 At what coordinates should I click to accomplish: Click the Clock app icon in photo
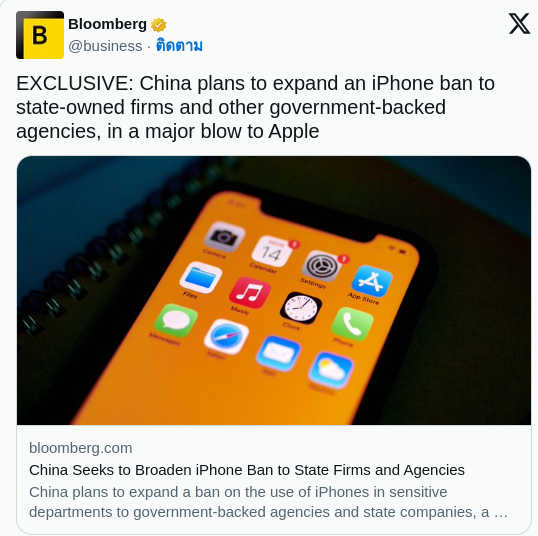coord(301,308)
